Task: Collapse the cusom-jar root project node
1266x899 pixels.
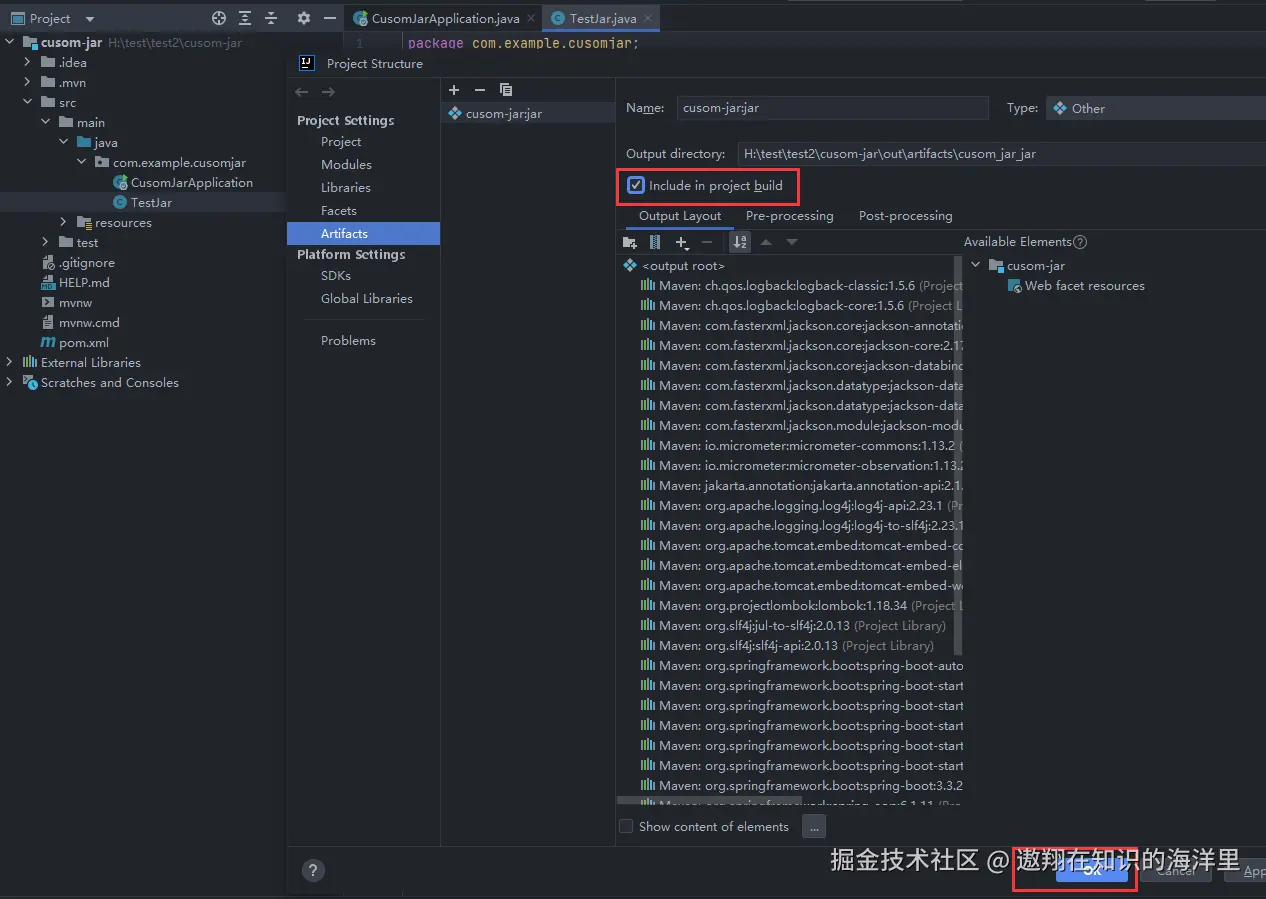Action: point(10,43)
